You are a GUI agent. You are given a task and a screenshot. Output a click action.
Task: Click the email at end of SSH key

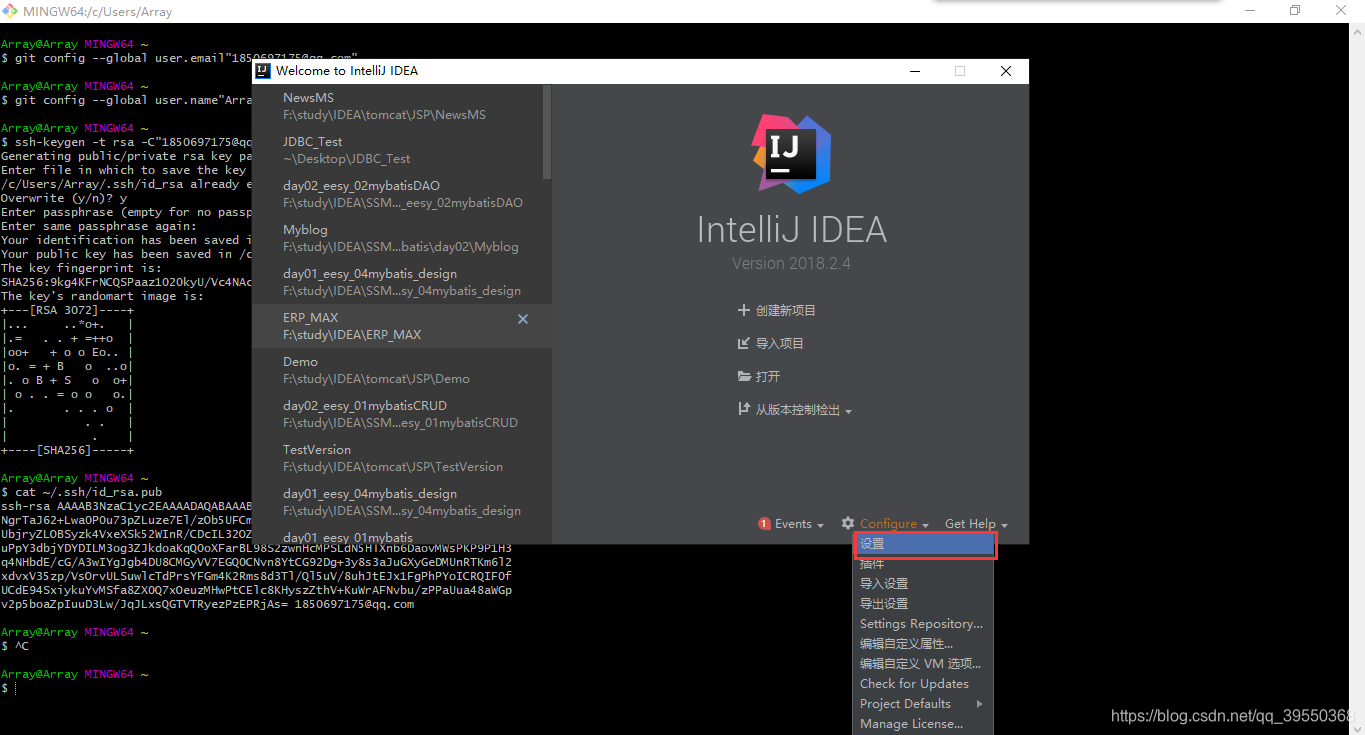[354, 604]
